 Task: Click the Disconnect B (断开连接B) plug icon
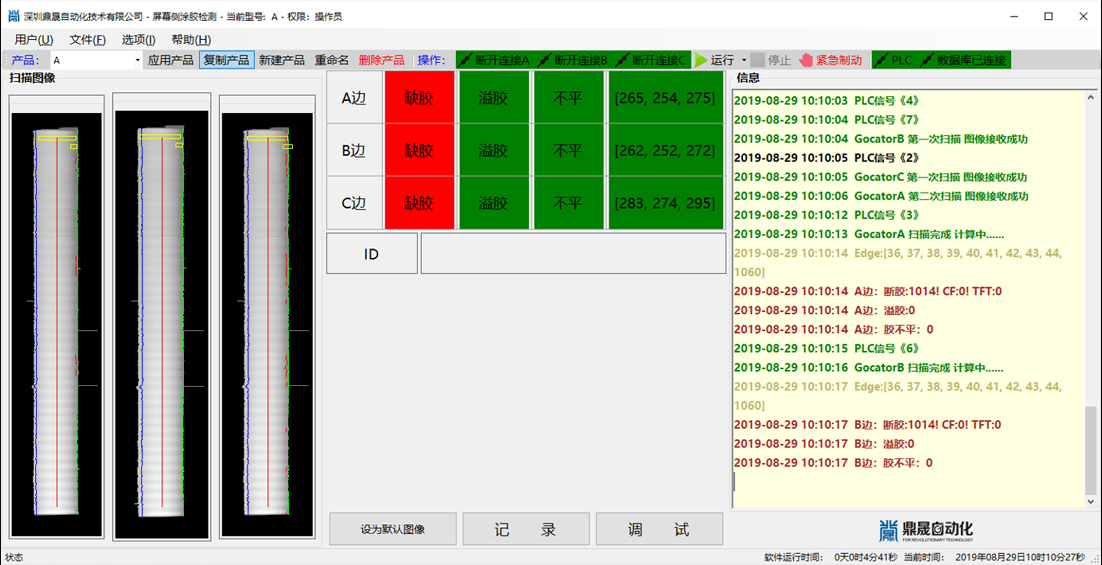[x=544, y=60]
